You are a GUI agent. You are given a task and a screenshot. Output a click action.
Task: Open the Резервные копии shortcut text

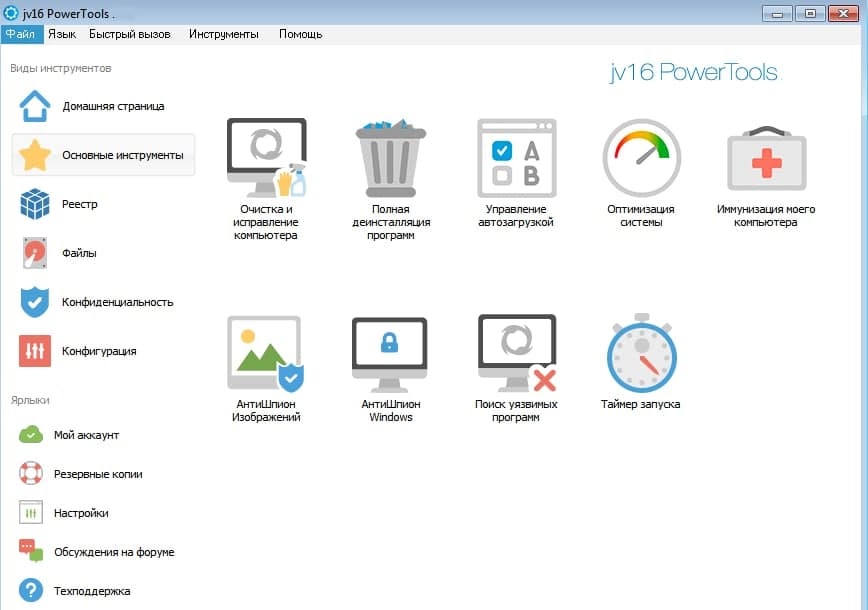coord(98,474)
